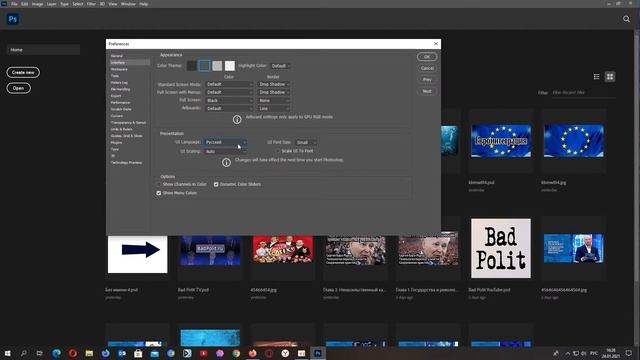This screenshot has height=360, width=640.
Task: Click the Open button on Home screen
Action: pyautogui.click(x=18, y=88)
